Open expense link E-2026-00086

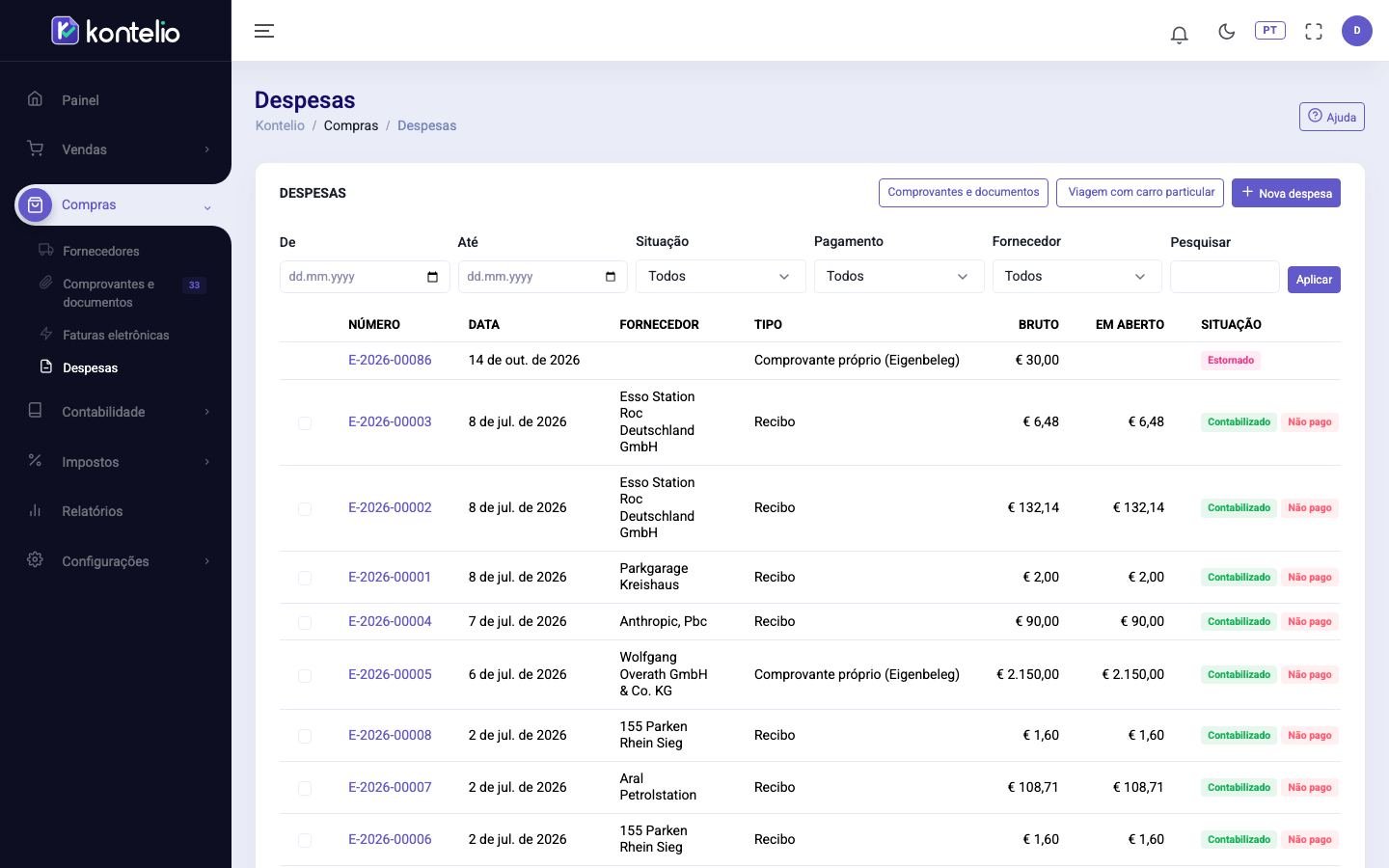pyautogui.click(x=390, y=360)
